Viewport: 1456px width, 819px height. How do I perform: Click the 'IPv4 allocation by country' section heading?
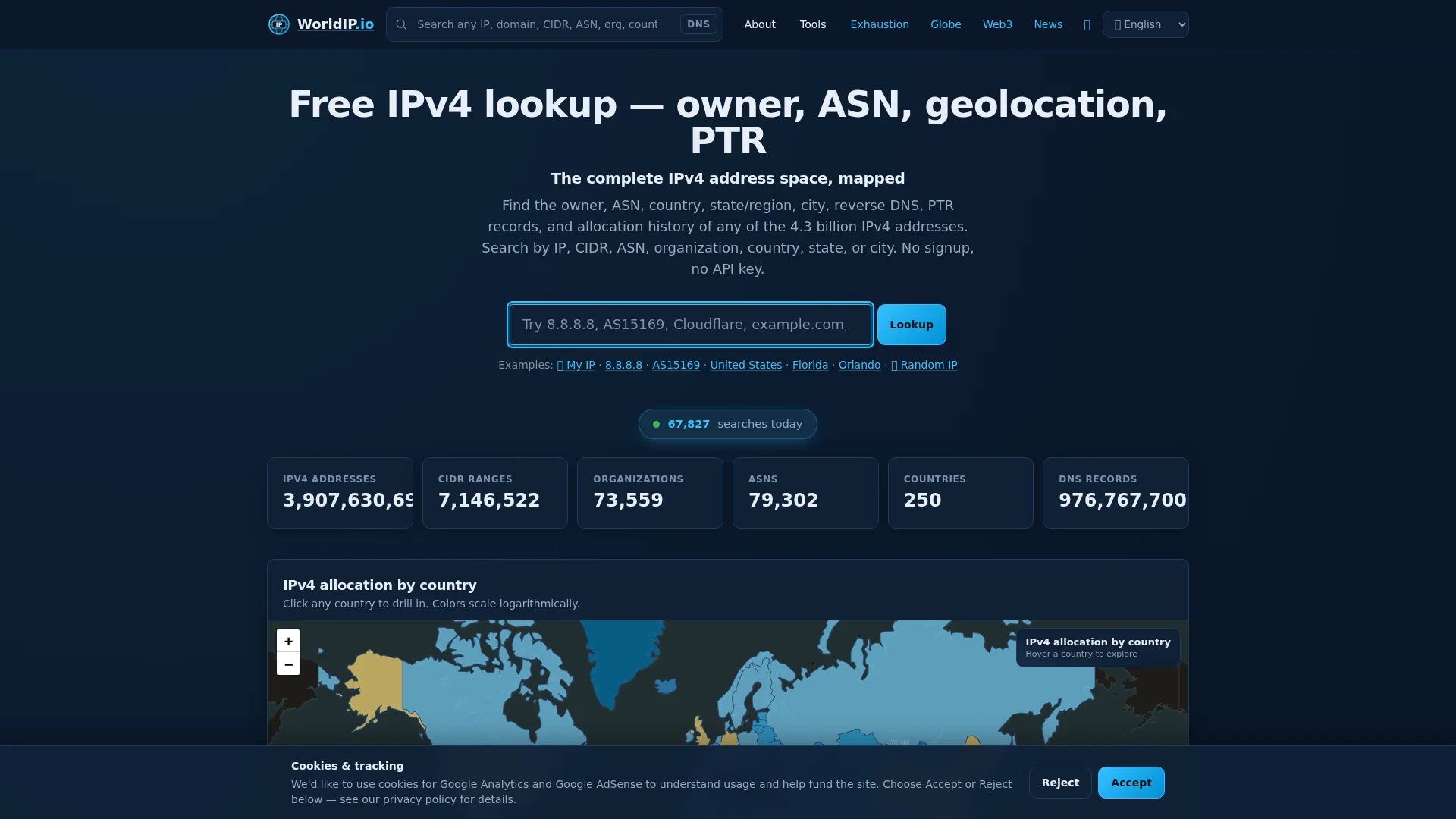(x=380, y=585)
